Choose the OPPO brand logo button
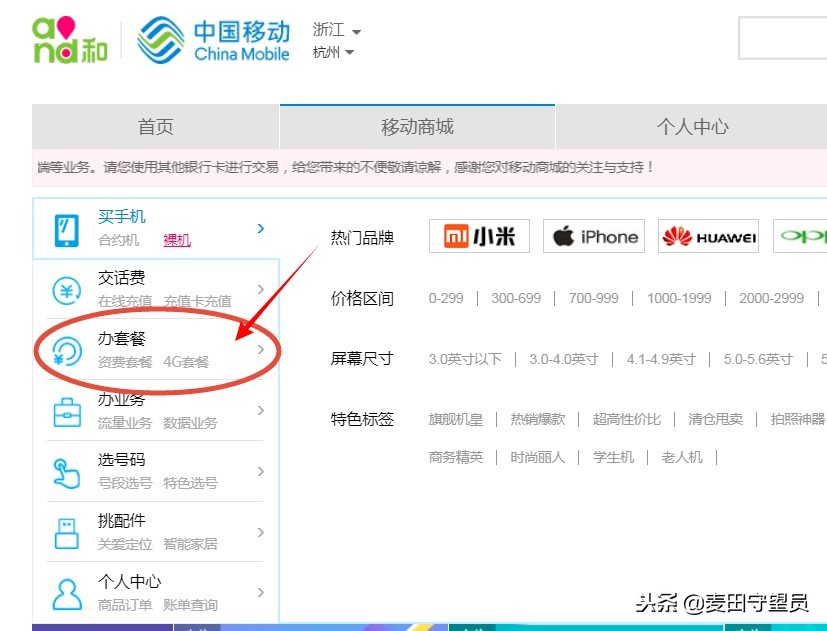 (x=800, y=236)
